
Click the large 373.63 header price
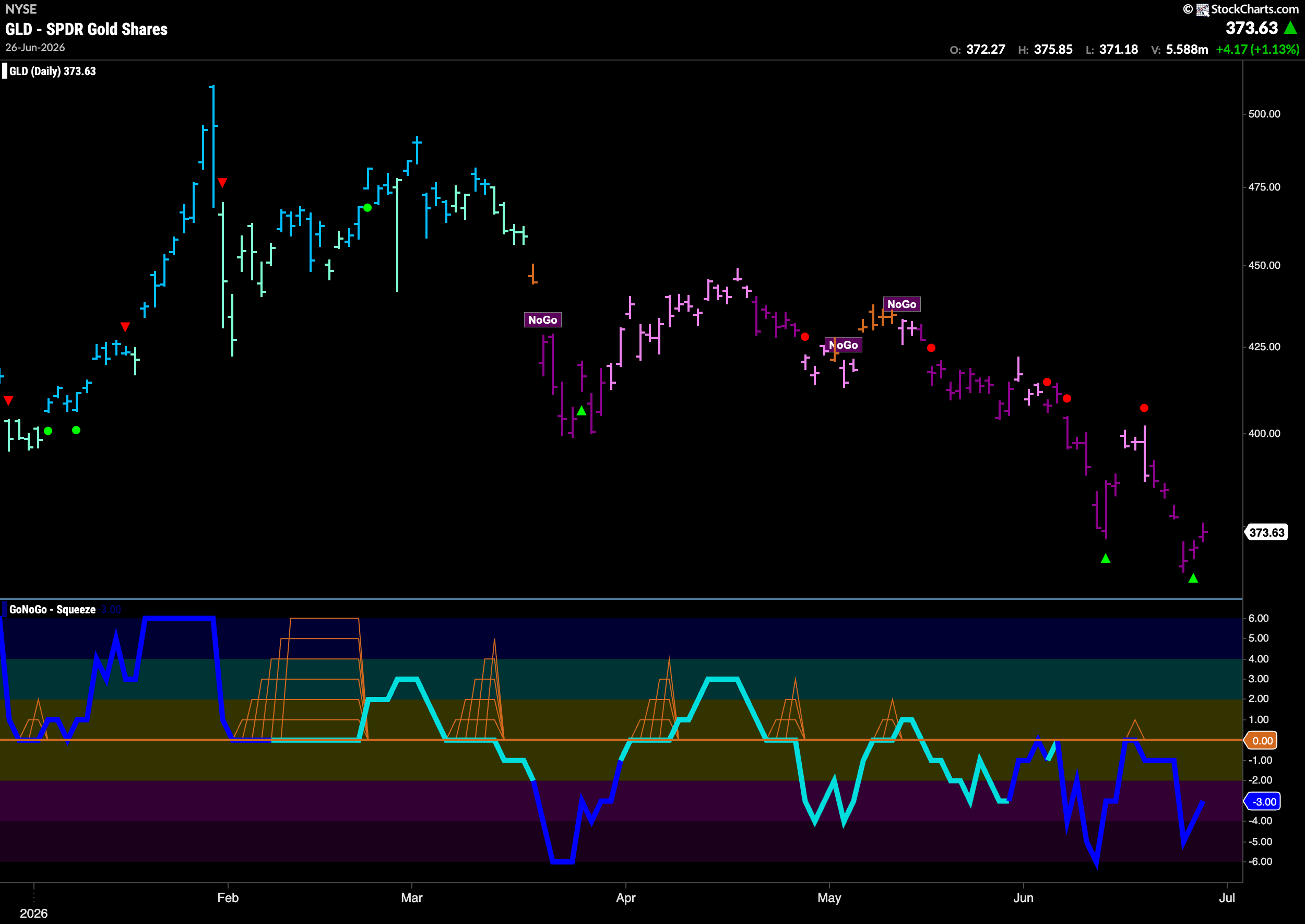[x=1252, y=27]
